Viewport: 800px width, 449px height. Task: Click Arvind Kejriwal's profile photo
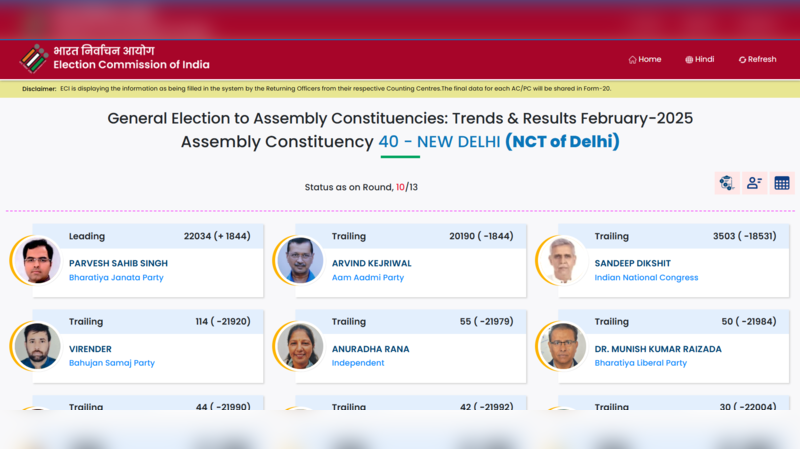click(302, 261)
